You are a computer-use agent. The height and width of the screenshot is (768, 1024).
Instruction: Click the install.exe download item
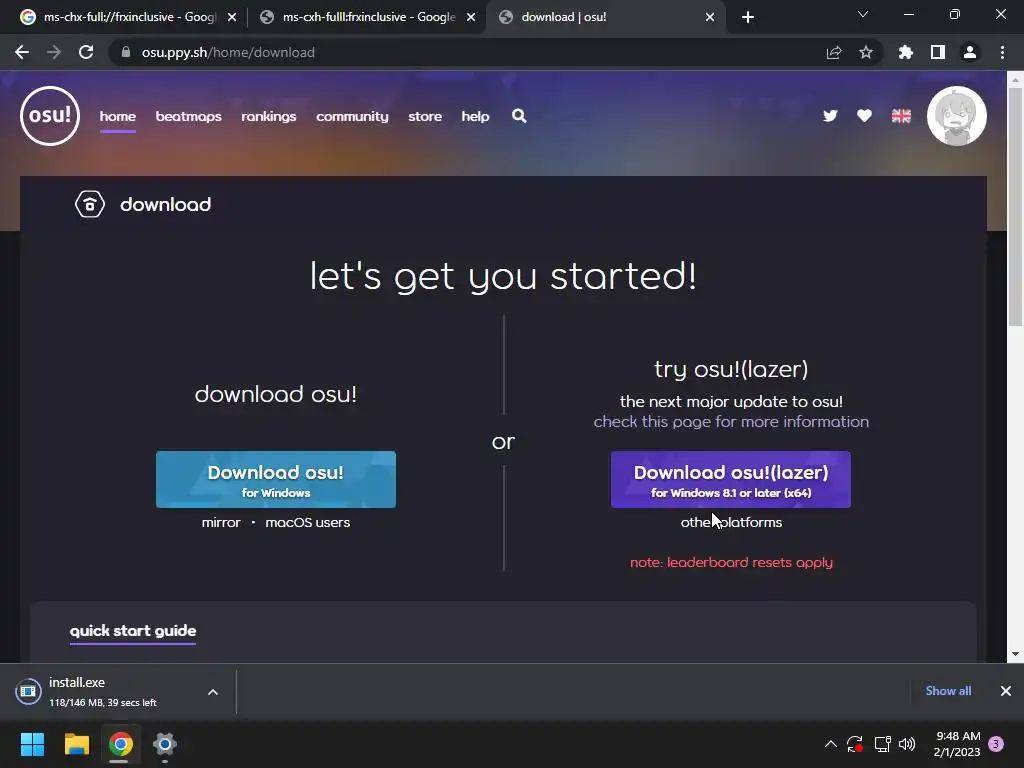tap(104, 692)
